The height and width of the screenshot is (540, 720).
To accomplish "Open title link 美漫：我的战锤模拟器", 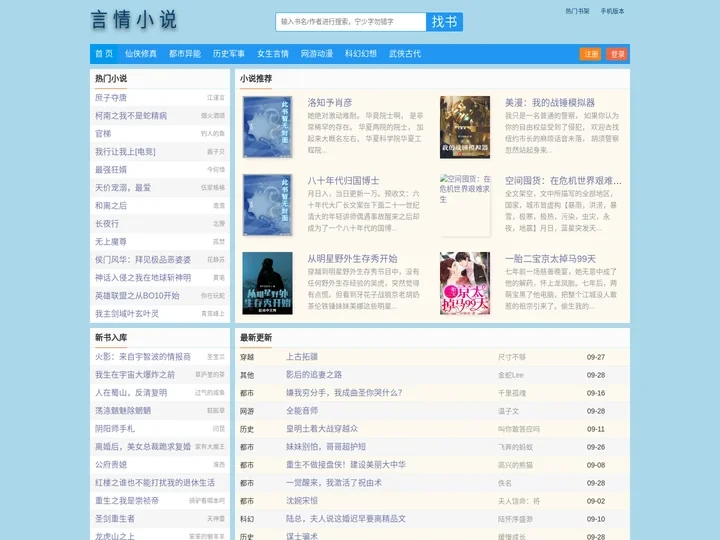I will coord(550,102).
